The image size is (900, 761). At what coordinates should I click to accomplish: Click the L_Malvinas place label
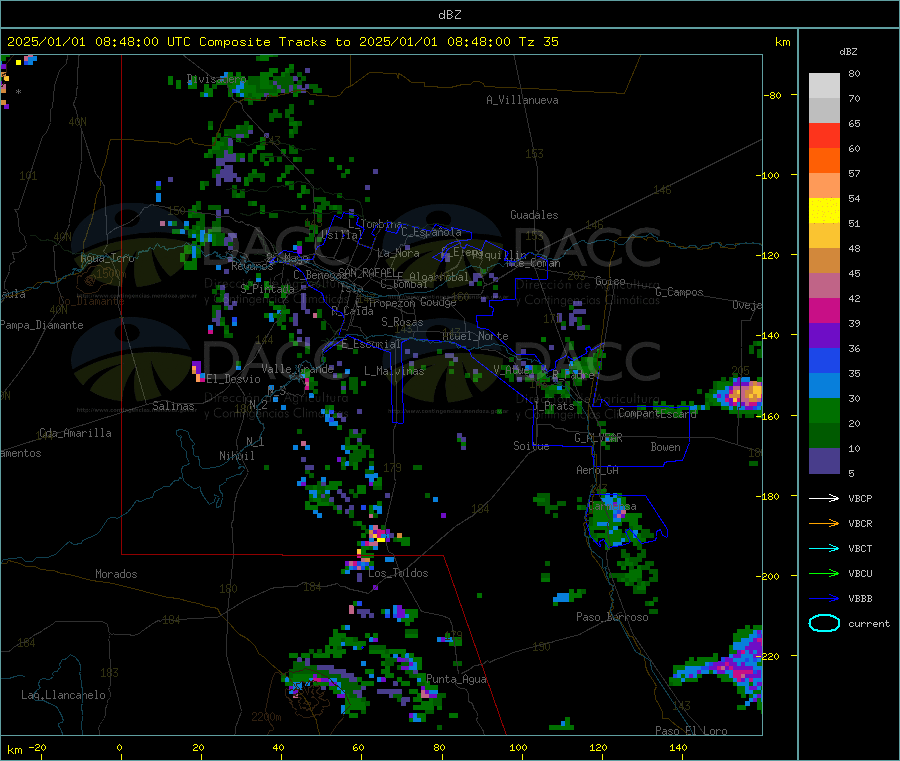pyautogui.click(x=394, y=371)
